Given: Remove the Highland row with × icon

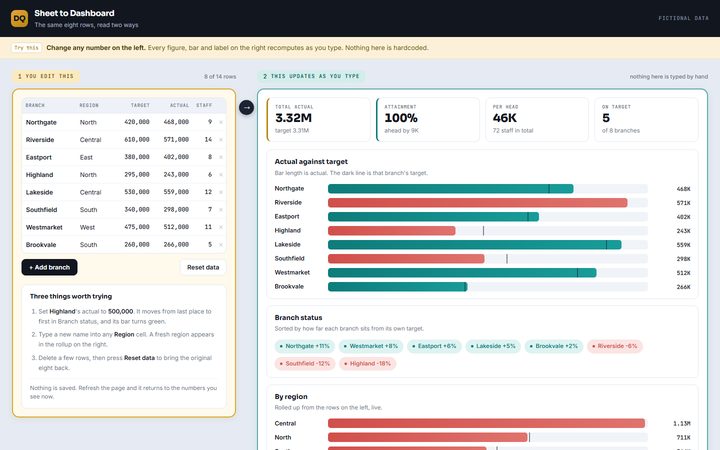Looking at the screenshot, I should [x=221, y=174].
